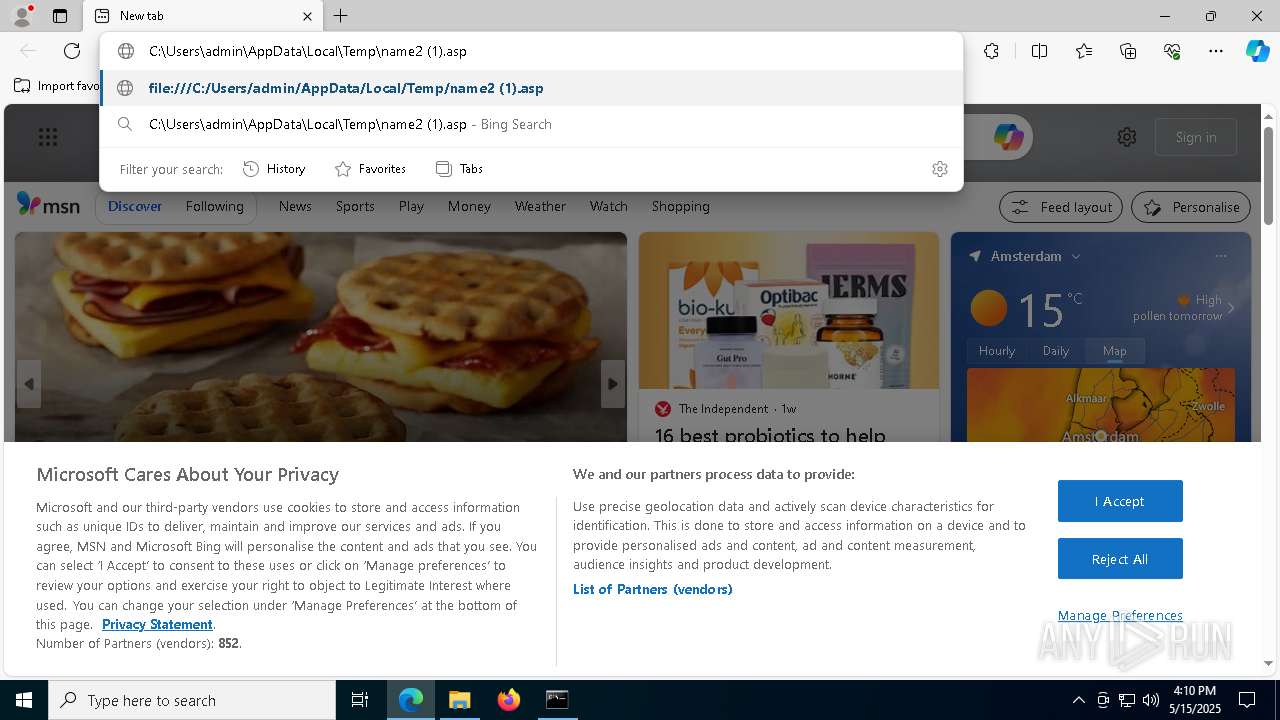Open Sports section
The height and width of the screenshot is (720, 1280).
[355, 206]
